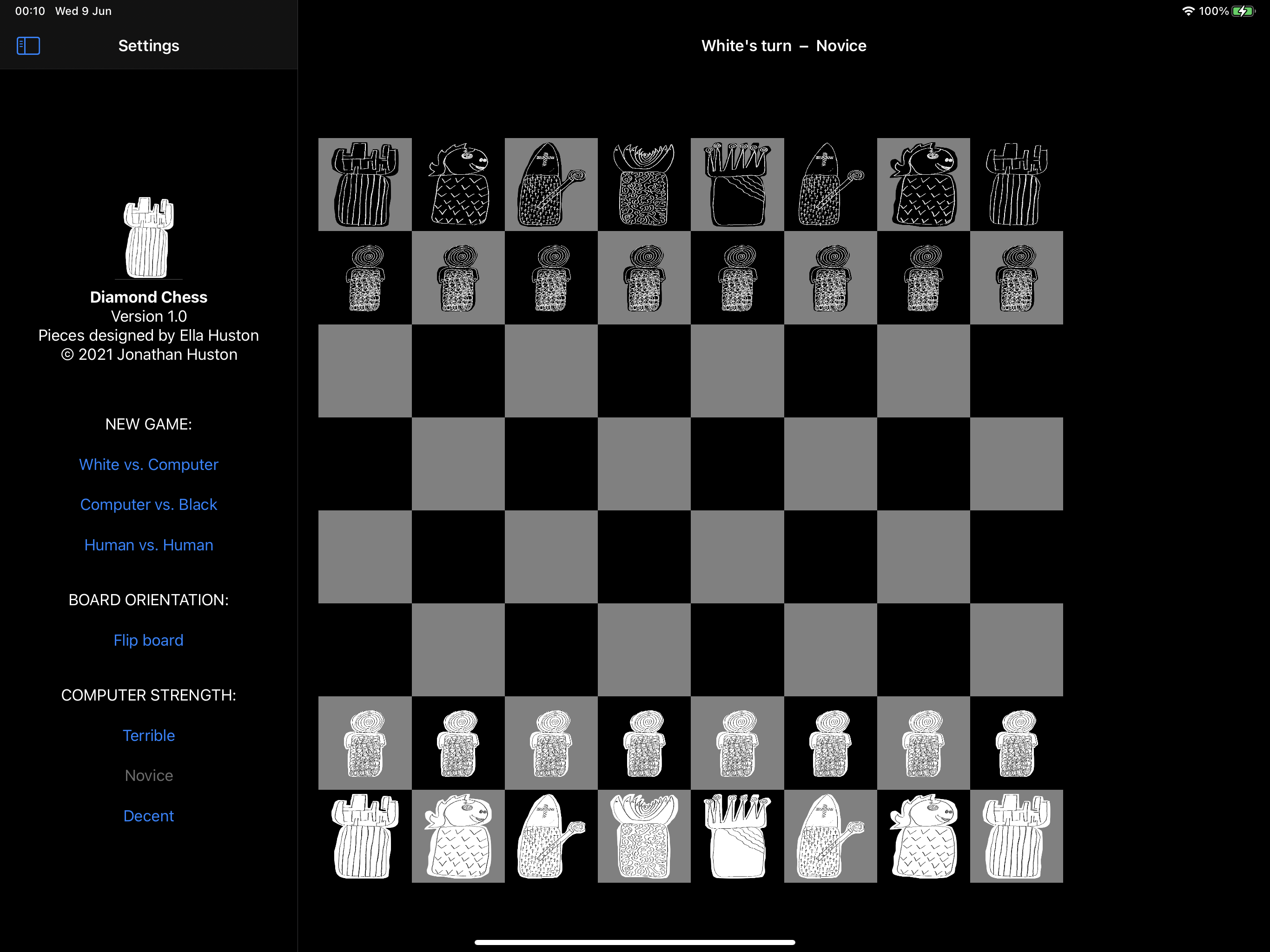Image resolution: width=1270 pixels, height=952 pixels.
Task: Select the white queen piece
Action: [644, 836]
